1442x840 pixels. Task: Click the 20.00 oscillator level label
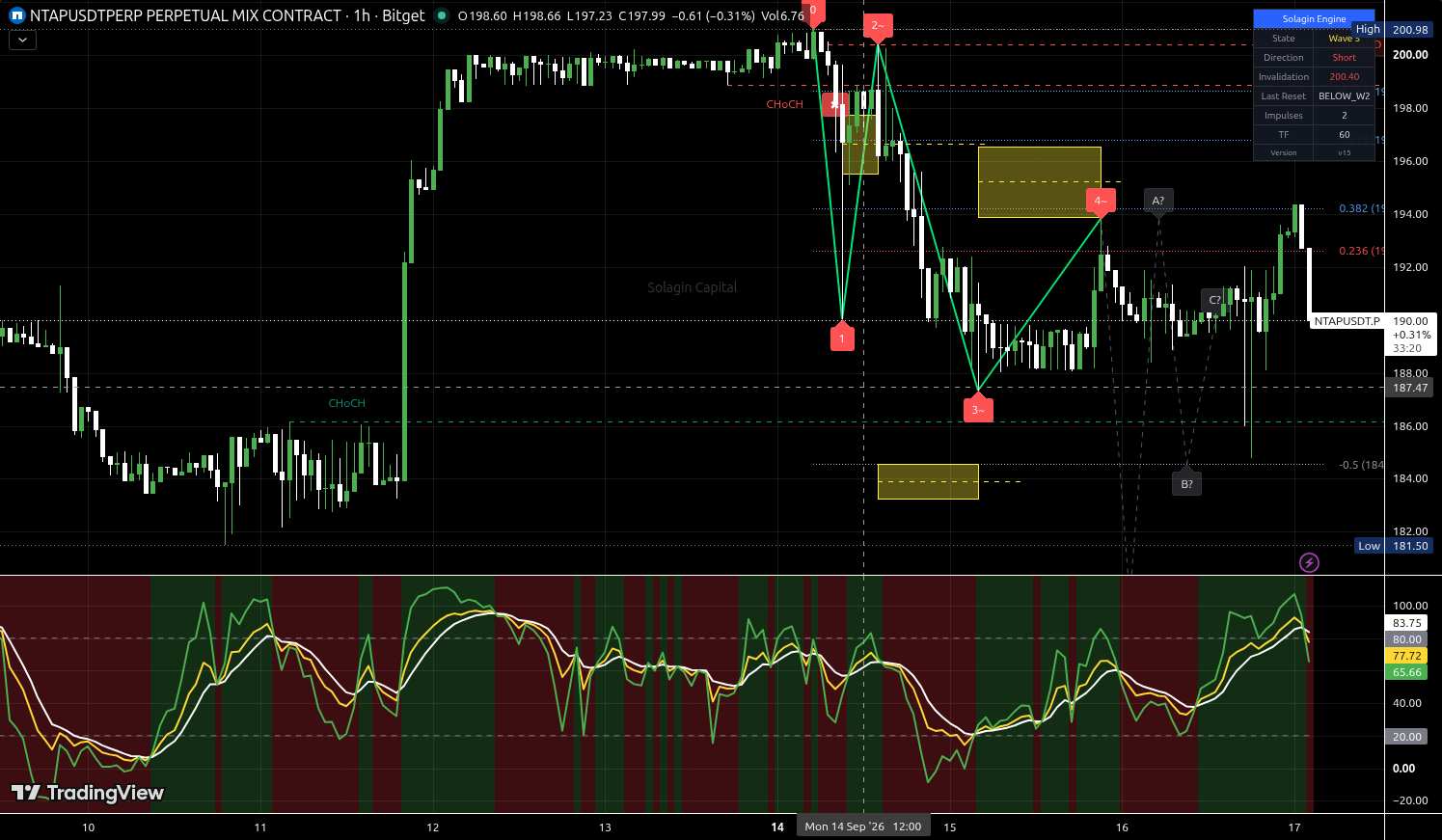(1407, 737)
